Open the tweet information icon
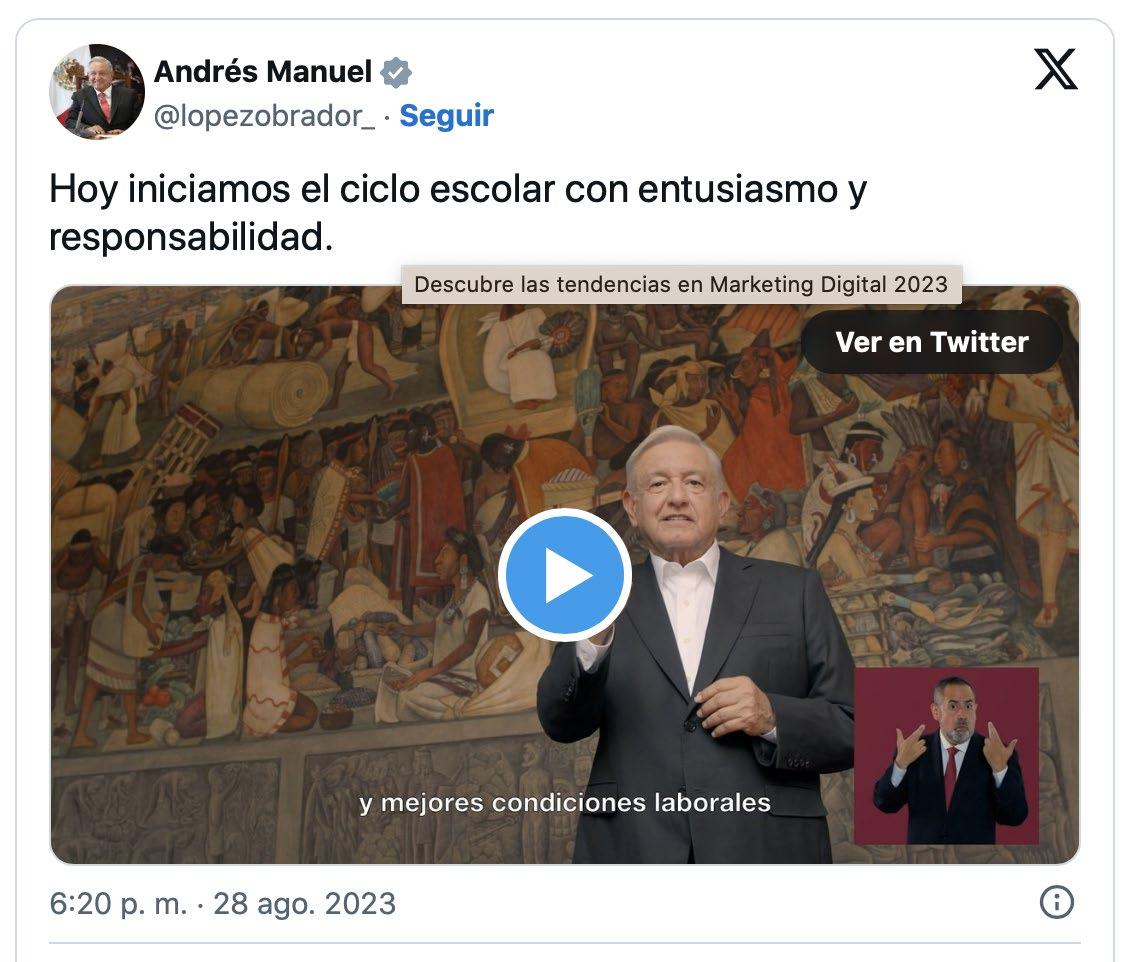The width and height of the screenshot is (1132, 962). pos(1057,902)
